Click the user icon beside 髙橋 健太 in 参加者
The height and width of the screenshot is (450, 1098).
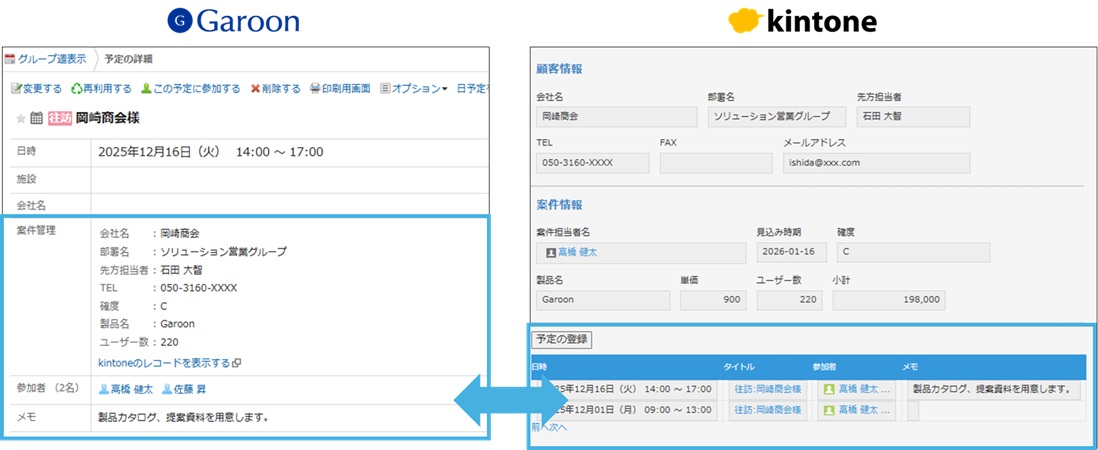[104, 389]
